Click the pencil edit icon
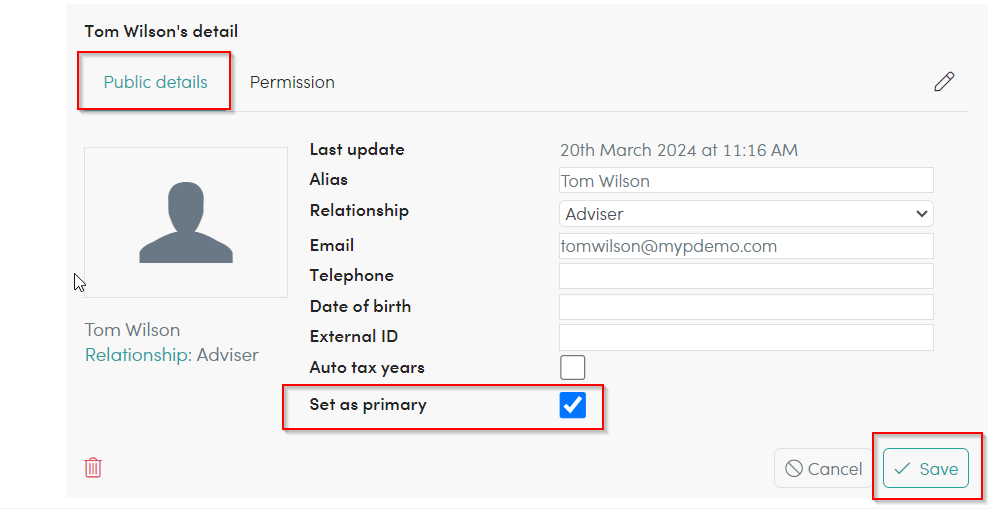The height and width of the screenshot is (509, 991). click(944, 82)
